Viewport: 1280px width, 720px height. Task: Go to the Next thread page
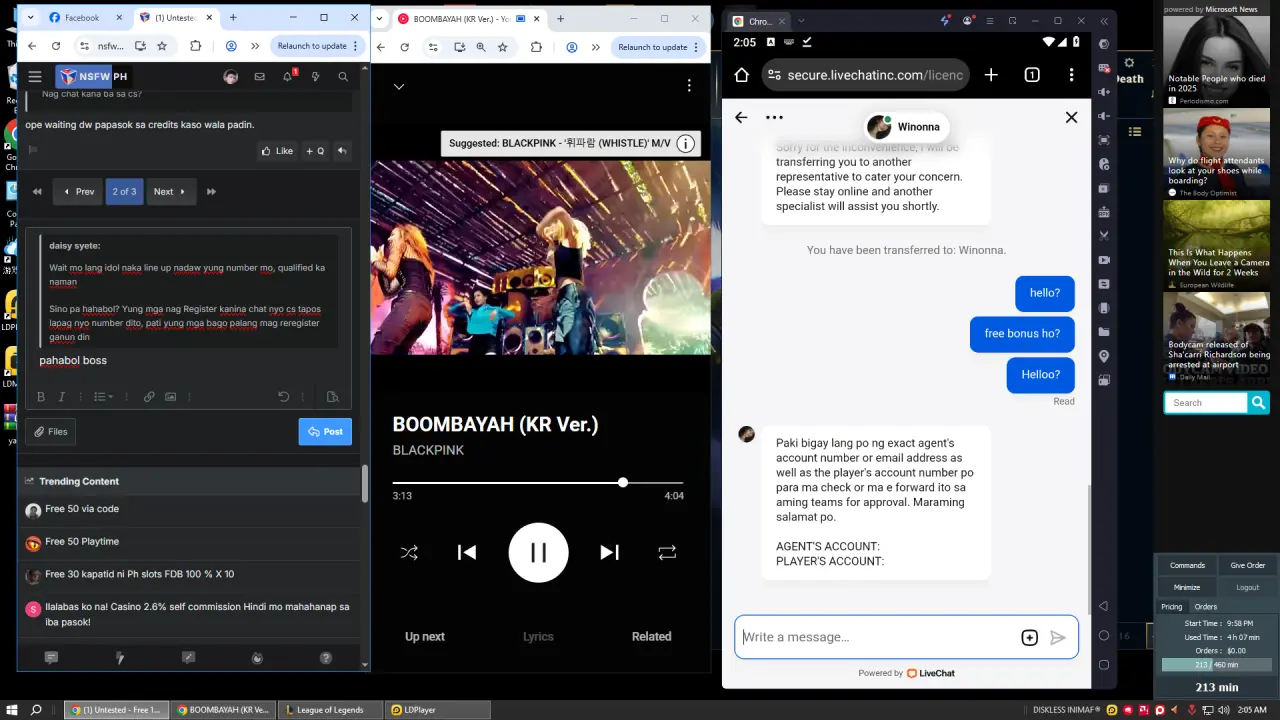tap(171, 191)
